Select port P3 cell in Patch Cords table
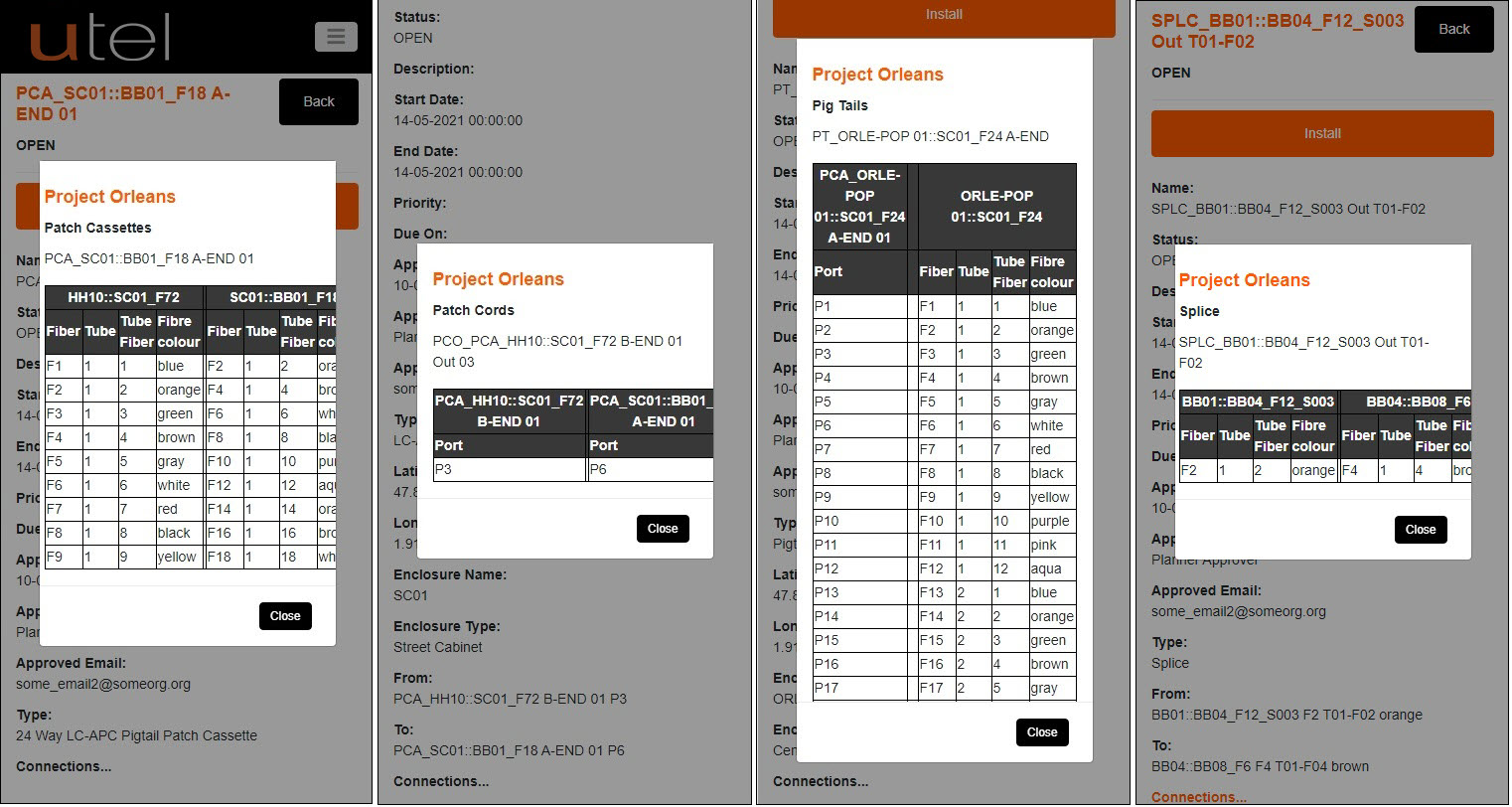 point(510,470)
